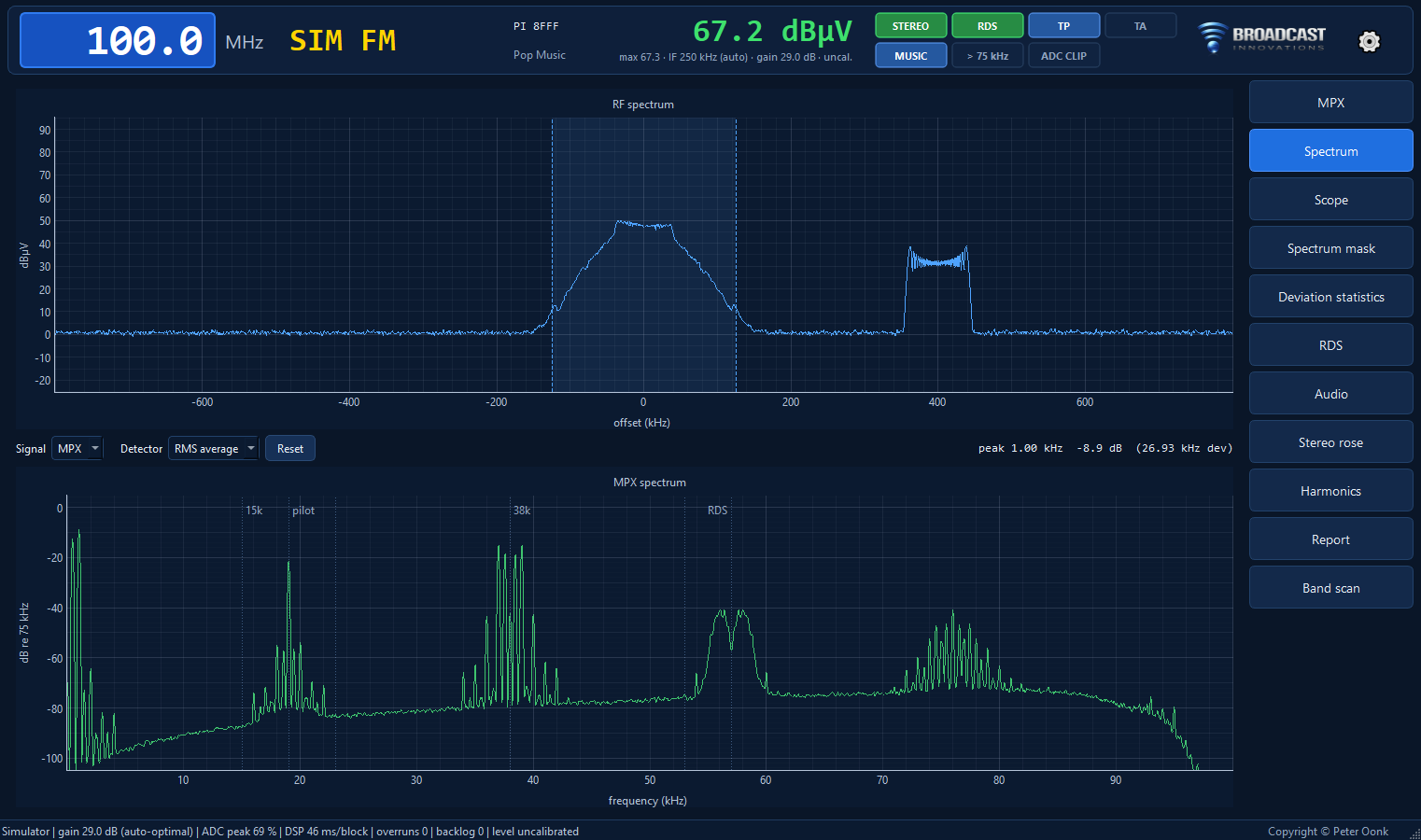The image size is (1421, 840).
Task: Click the RF spectrum title
Action: pos(643,105)
